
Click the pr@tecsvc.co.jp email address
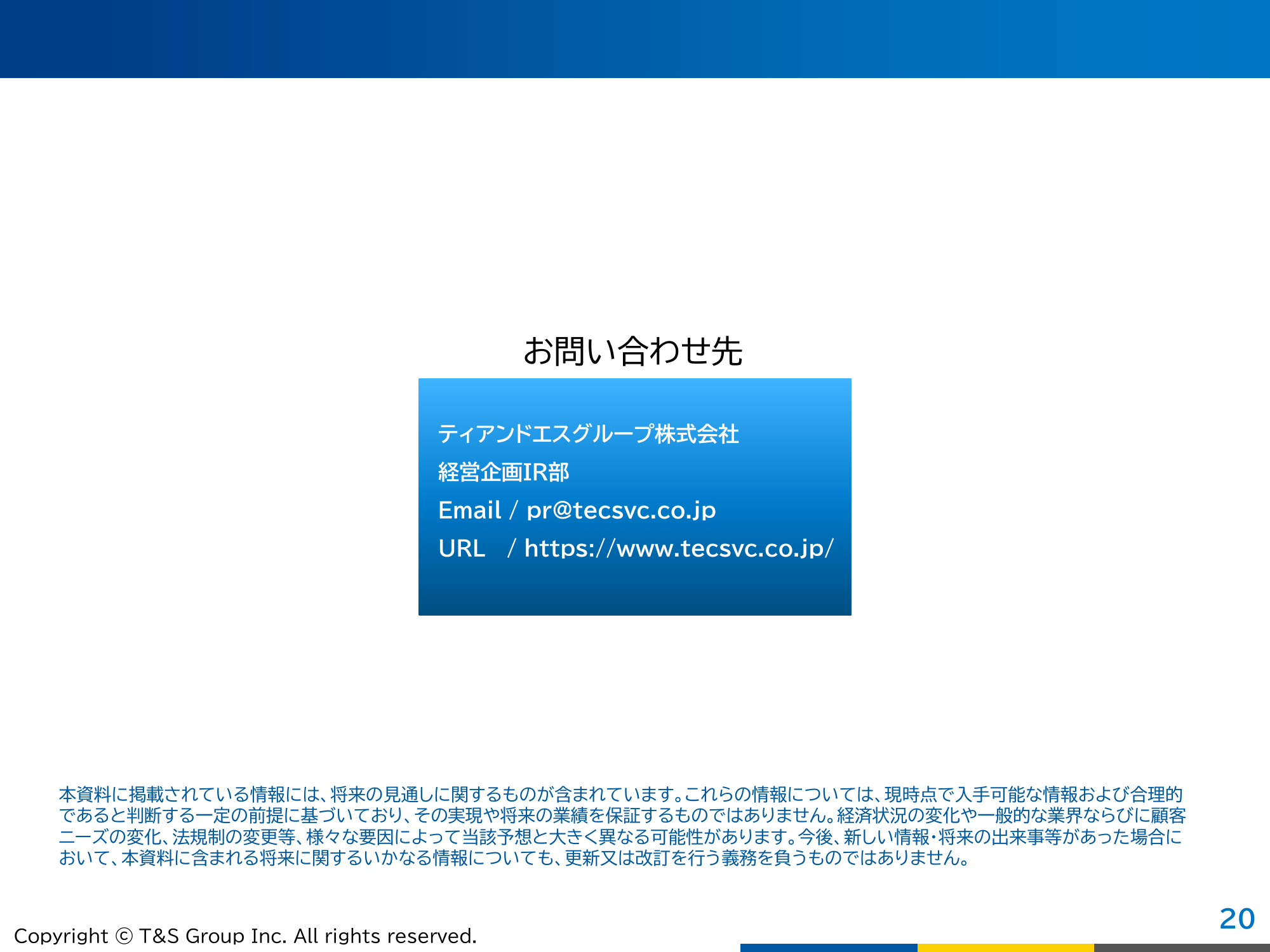coord(621,510)
